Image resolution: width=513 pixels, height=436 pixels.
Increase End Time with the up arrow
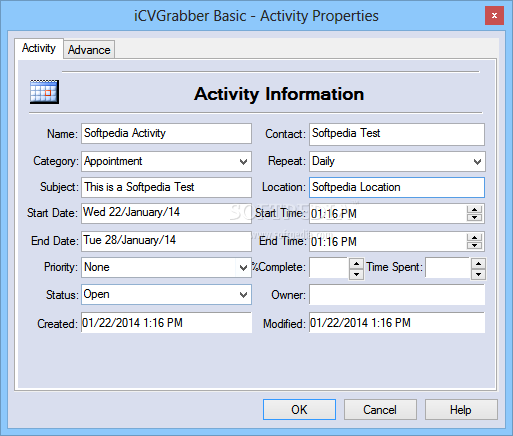[474, 238]
